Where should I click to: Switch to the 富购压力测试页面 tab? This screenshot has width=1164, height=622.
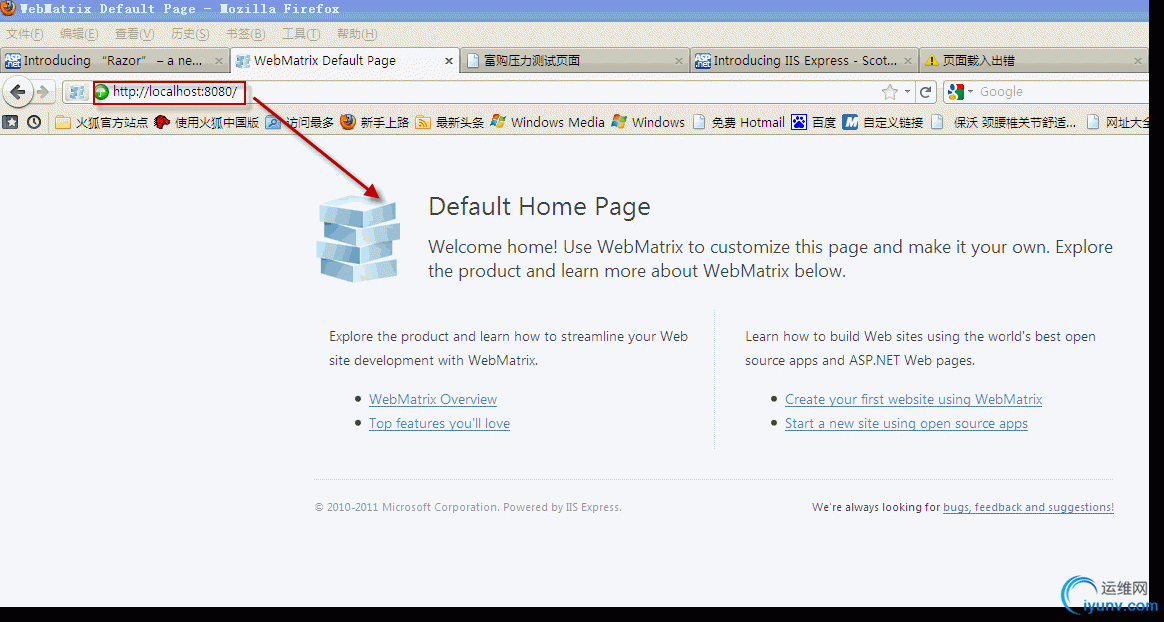pyautogui.click(x=575, y=61)
